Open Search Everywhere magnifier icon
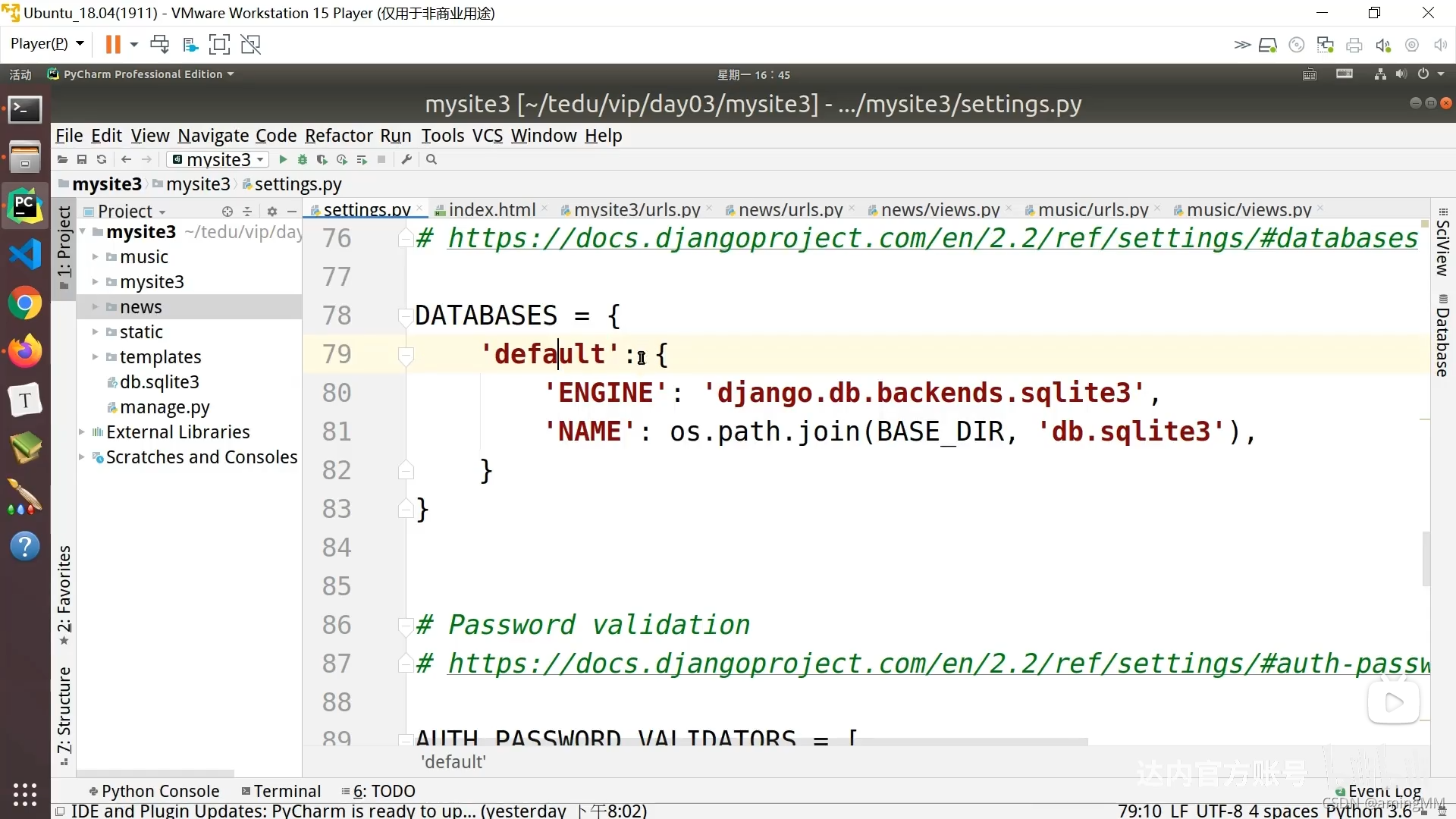 point(431,160)
